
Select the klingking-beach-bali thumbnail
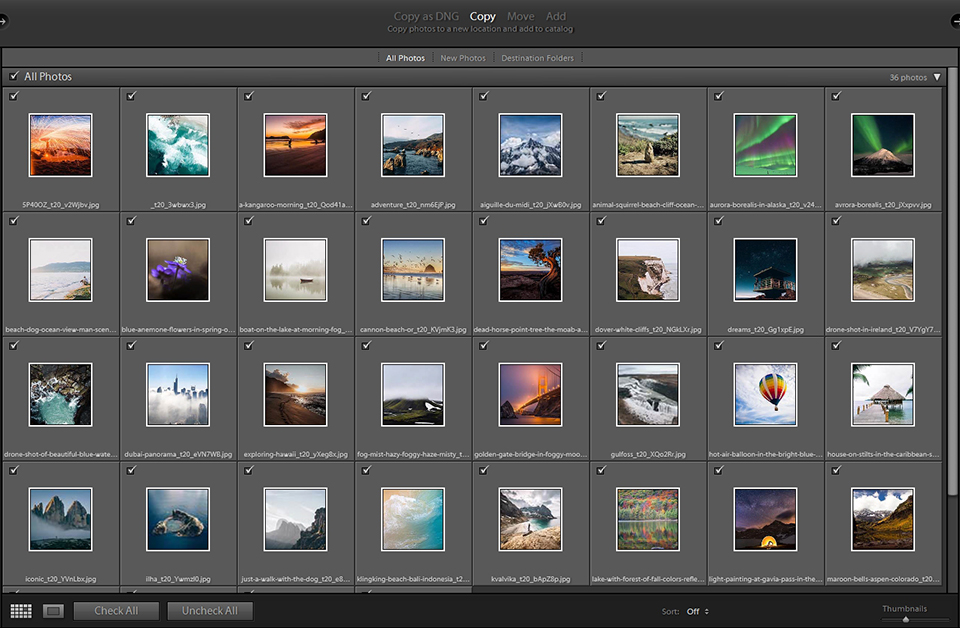click(413, 520)
